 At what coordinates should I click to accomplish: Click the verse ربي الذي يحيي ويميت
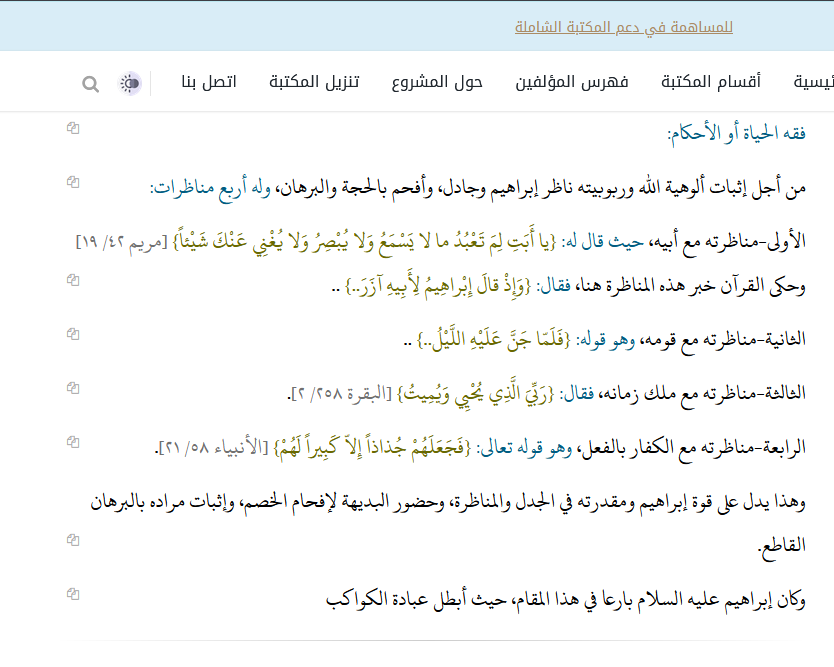(x=476, y=394)
